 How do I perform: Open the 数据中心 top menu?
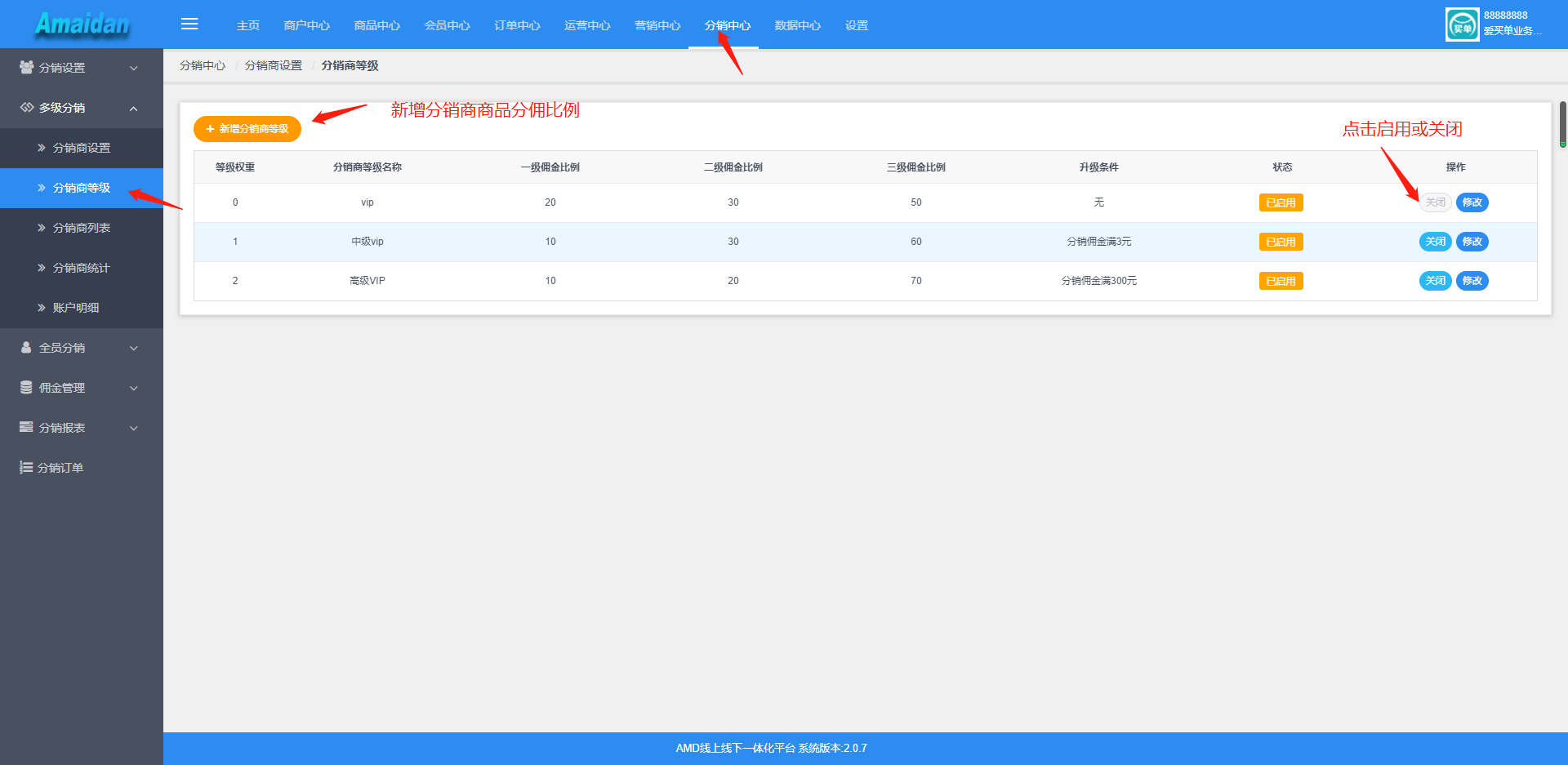click(798, 25)
